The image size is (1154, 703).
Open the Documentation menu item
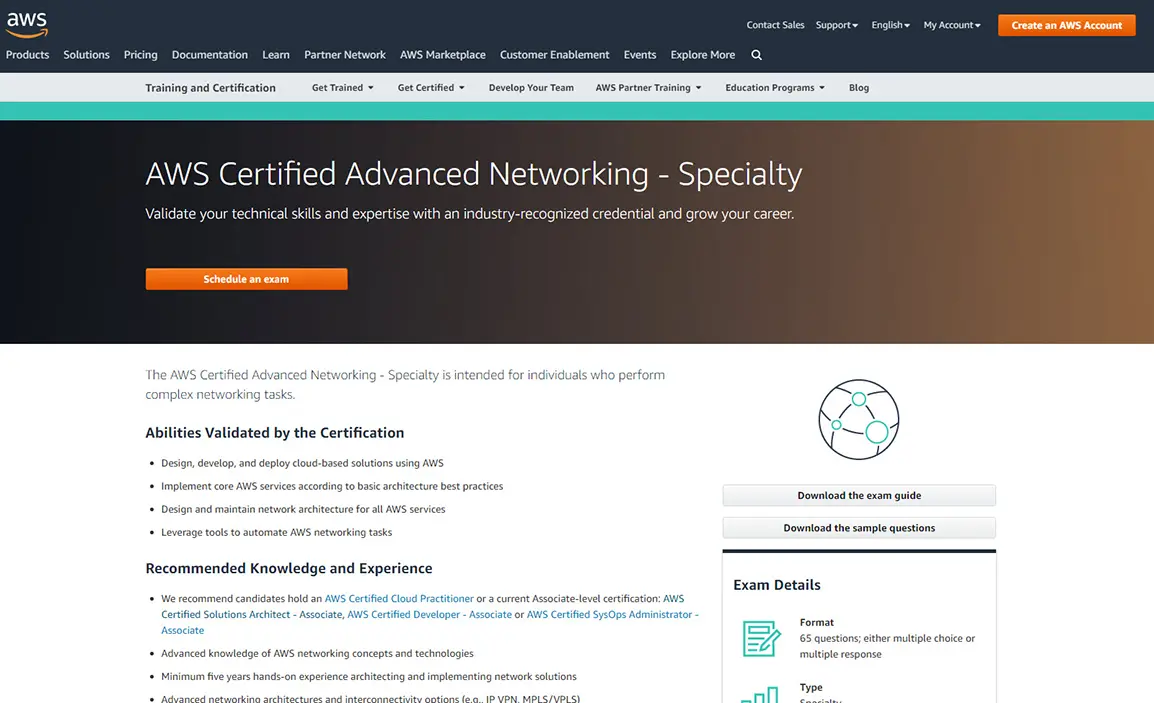click(x=210, y=55)
